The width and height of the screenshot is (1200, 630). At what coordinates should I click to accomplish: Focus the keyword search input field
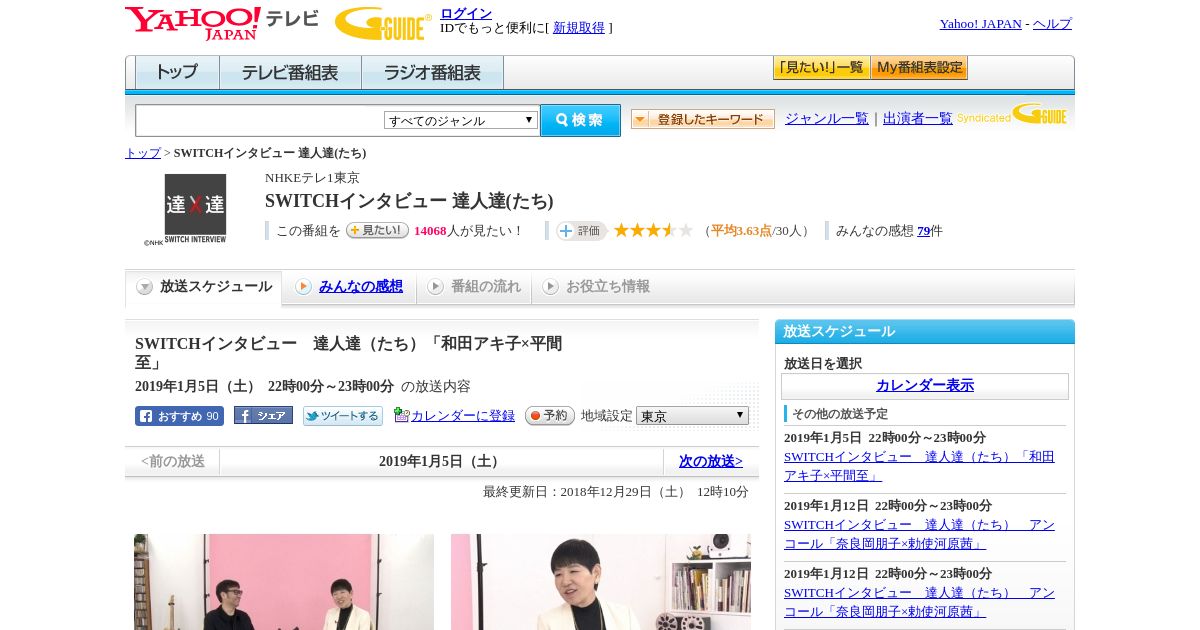click(x=259, y=120)
